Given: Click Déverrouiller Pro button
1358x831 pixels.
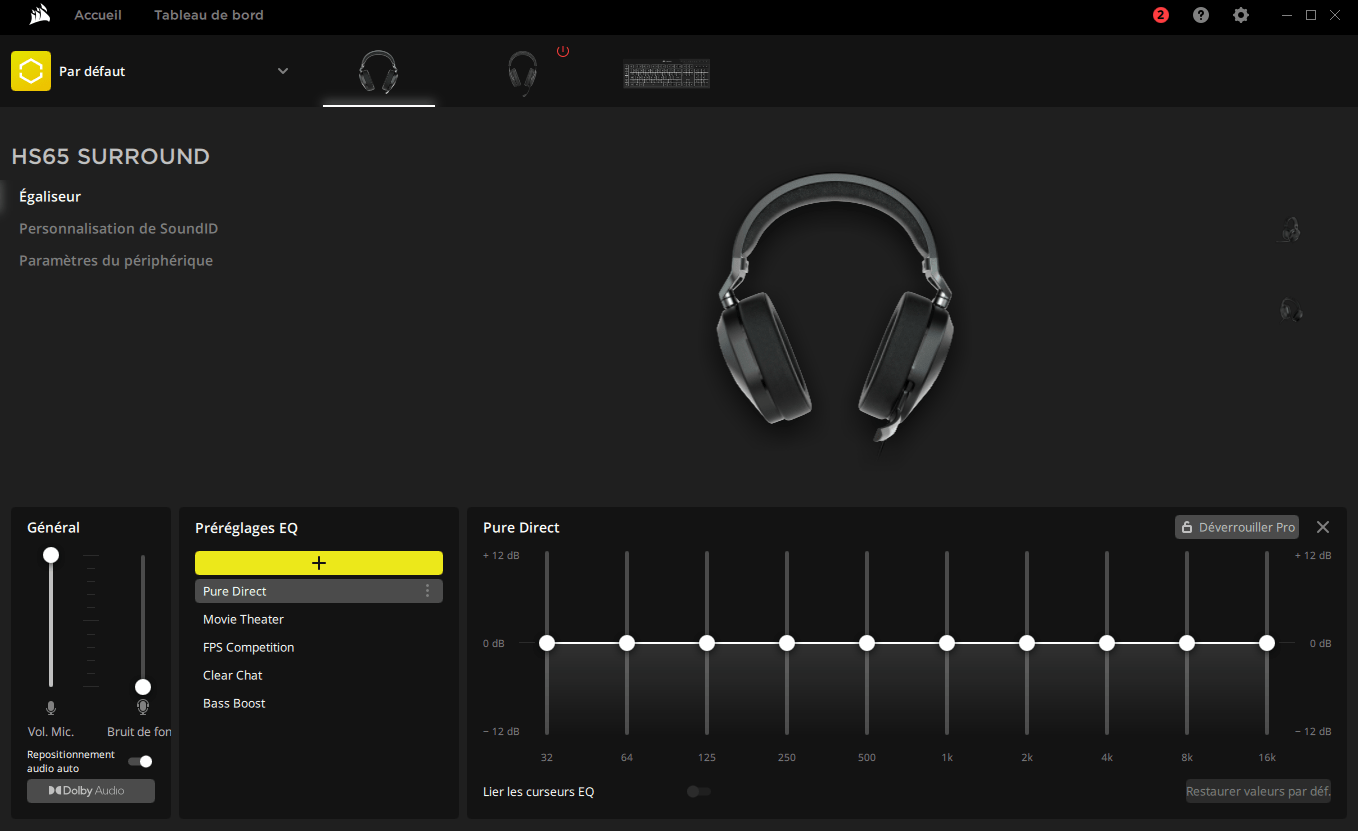Looking at the screenshot, I should tap(1237, 527).
